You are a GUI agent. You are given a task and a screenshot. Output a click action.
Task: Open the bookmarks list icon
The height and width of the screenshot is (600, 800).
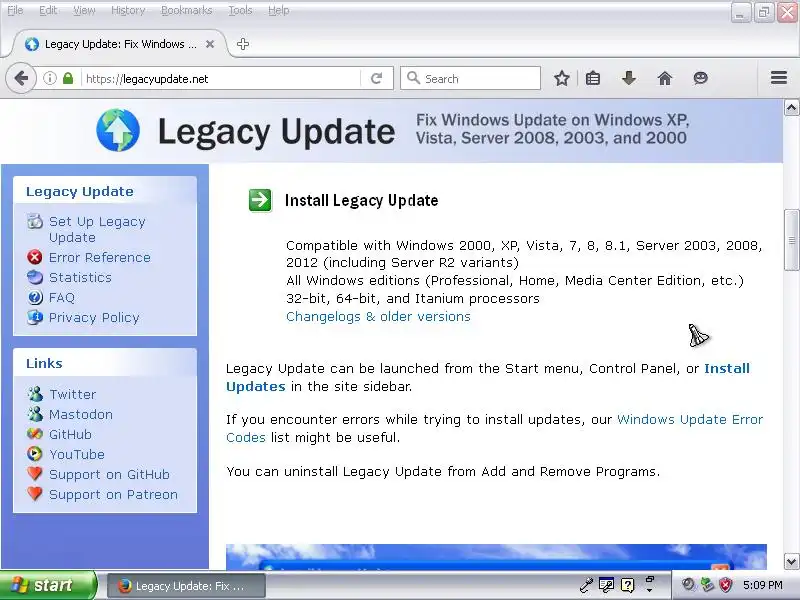593,79
